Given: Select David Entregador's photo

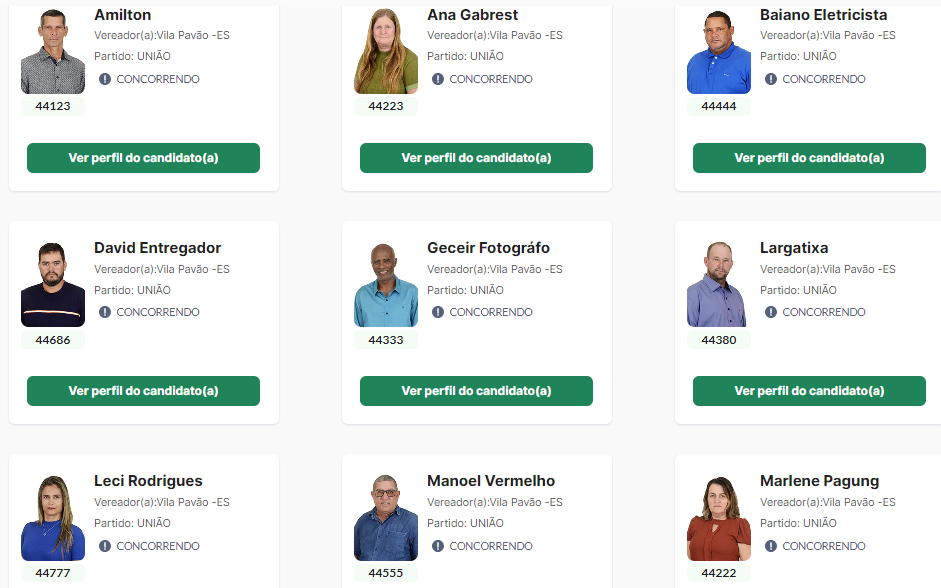Looking at the screenshot, I should pyautogui.click(x=53, y=284).
